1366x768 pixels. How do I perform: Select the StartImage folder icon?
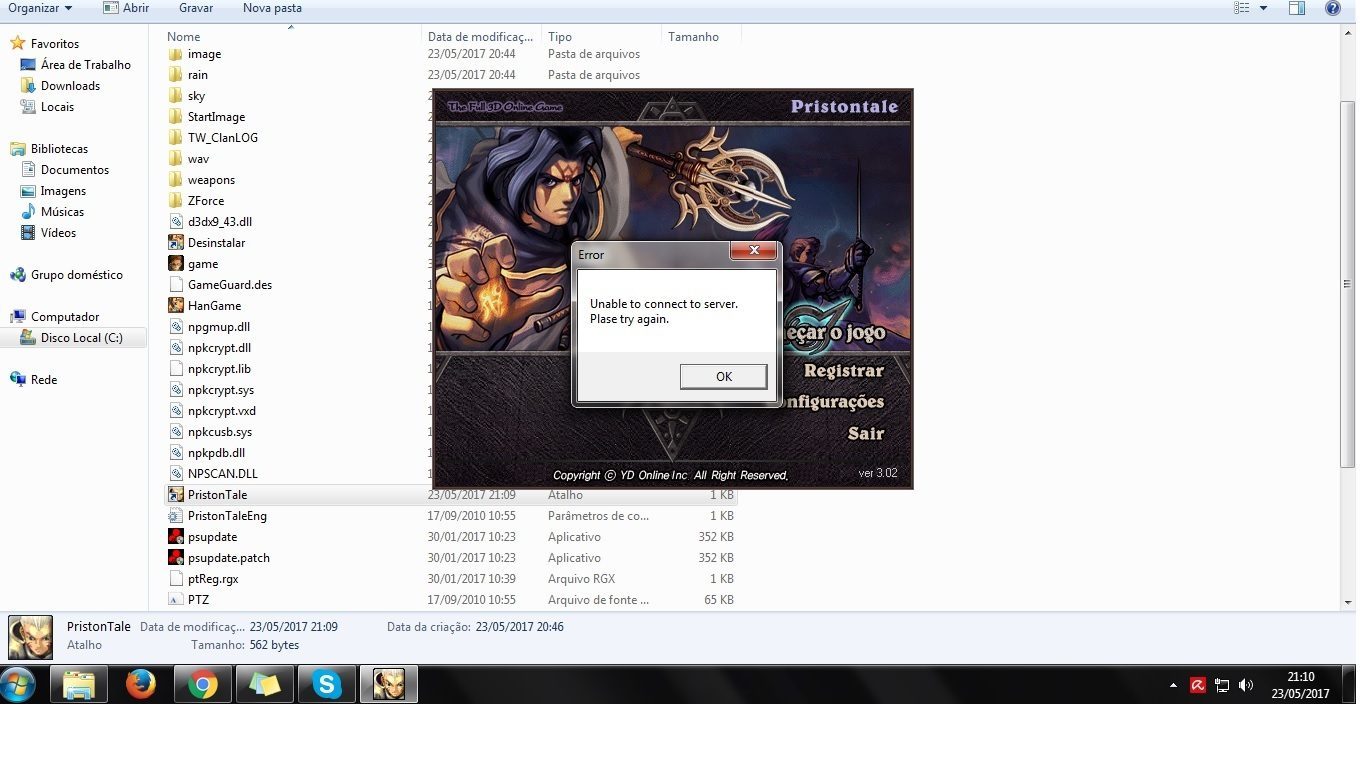pyautogui.click(x=176, y=117)
